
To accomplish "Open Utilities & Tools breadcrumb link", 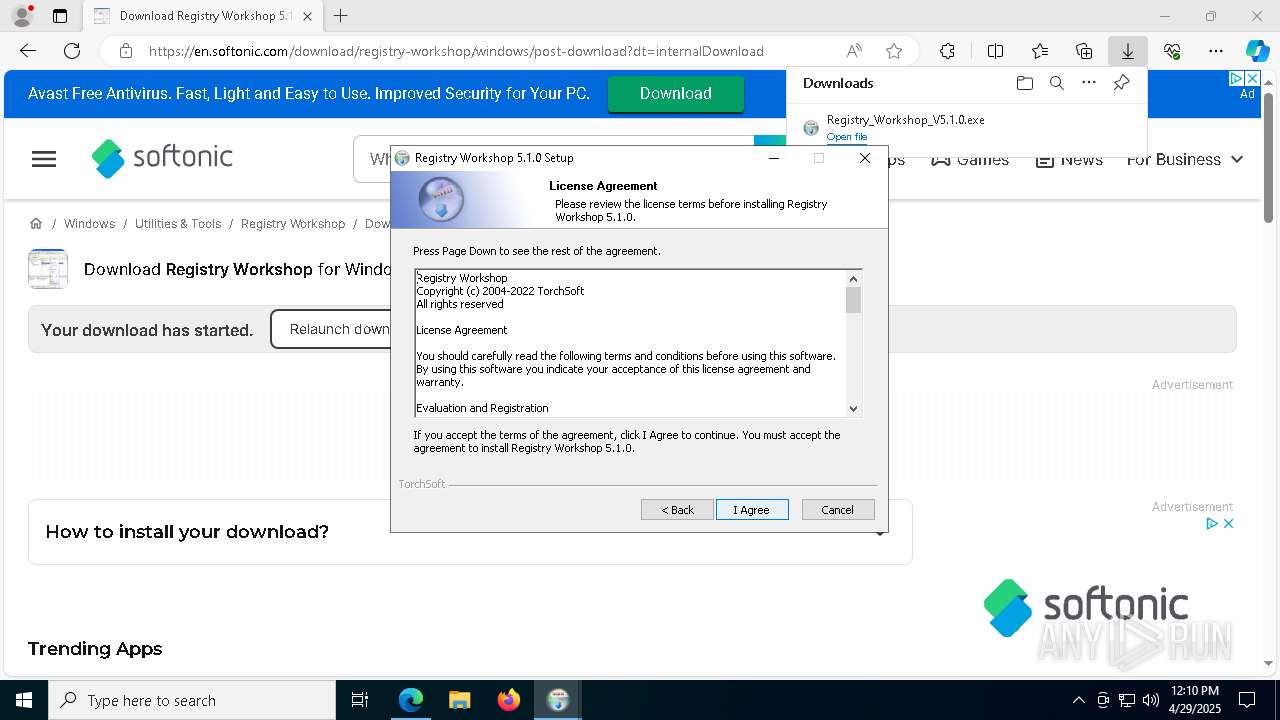I will point(178,224).
